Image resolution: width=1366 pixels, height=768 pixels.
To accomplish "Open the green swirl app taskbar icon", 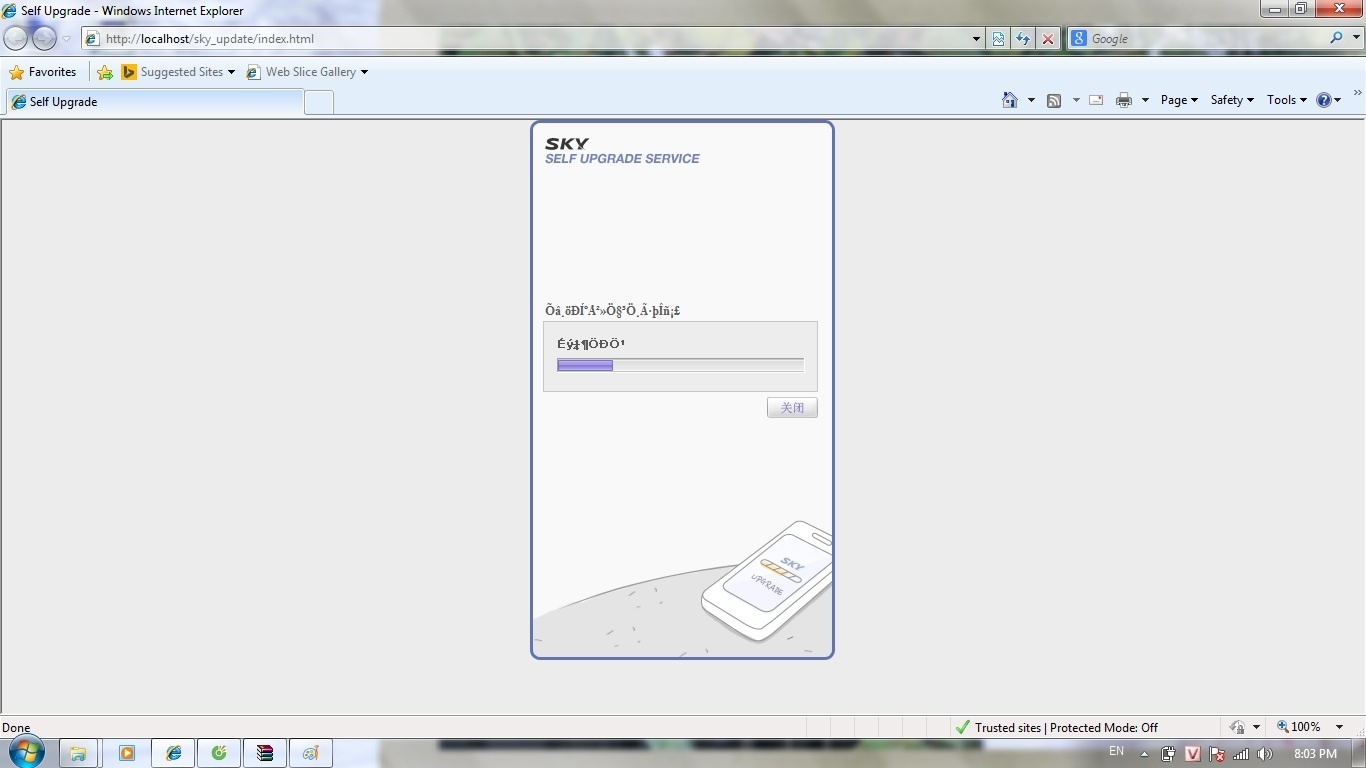I will point(219,753).
